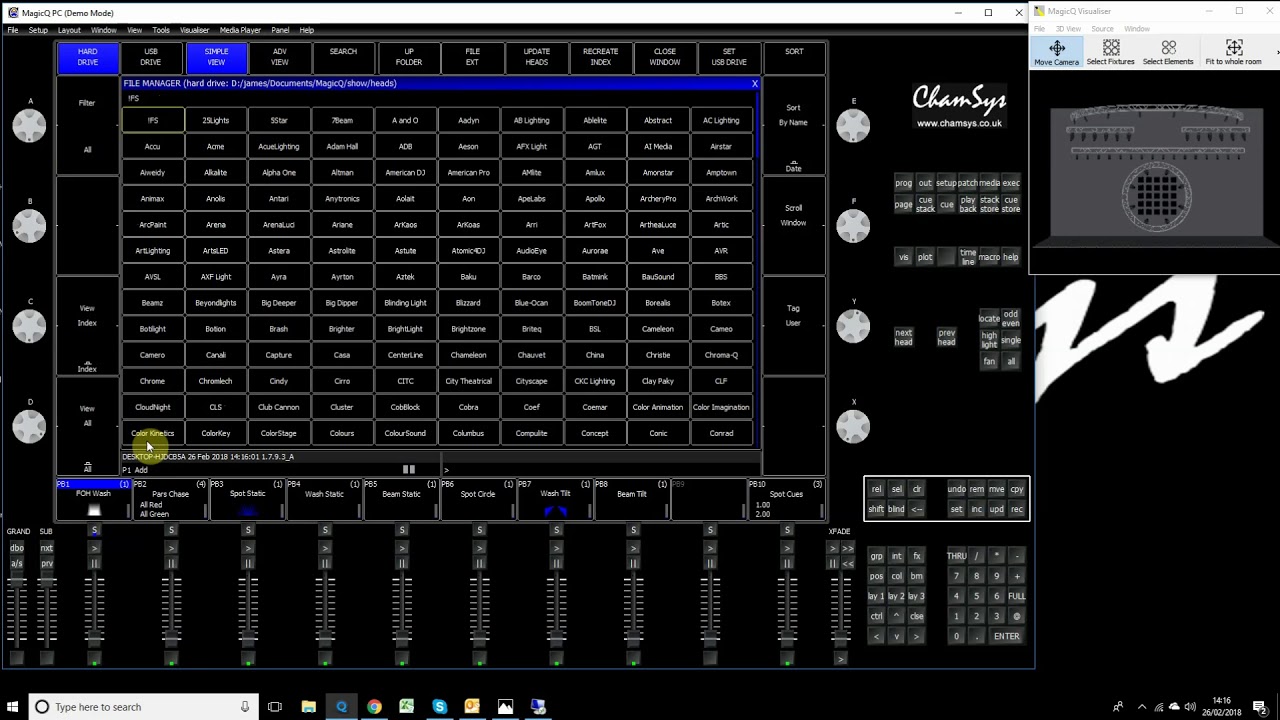The width and height of the screenshot is (1280, 720).
Task: Click the dbo button under GRAND
Action: pyautogui.click(x=17, y=548)
